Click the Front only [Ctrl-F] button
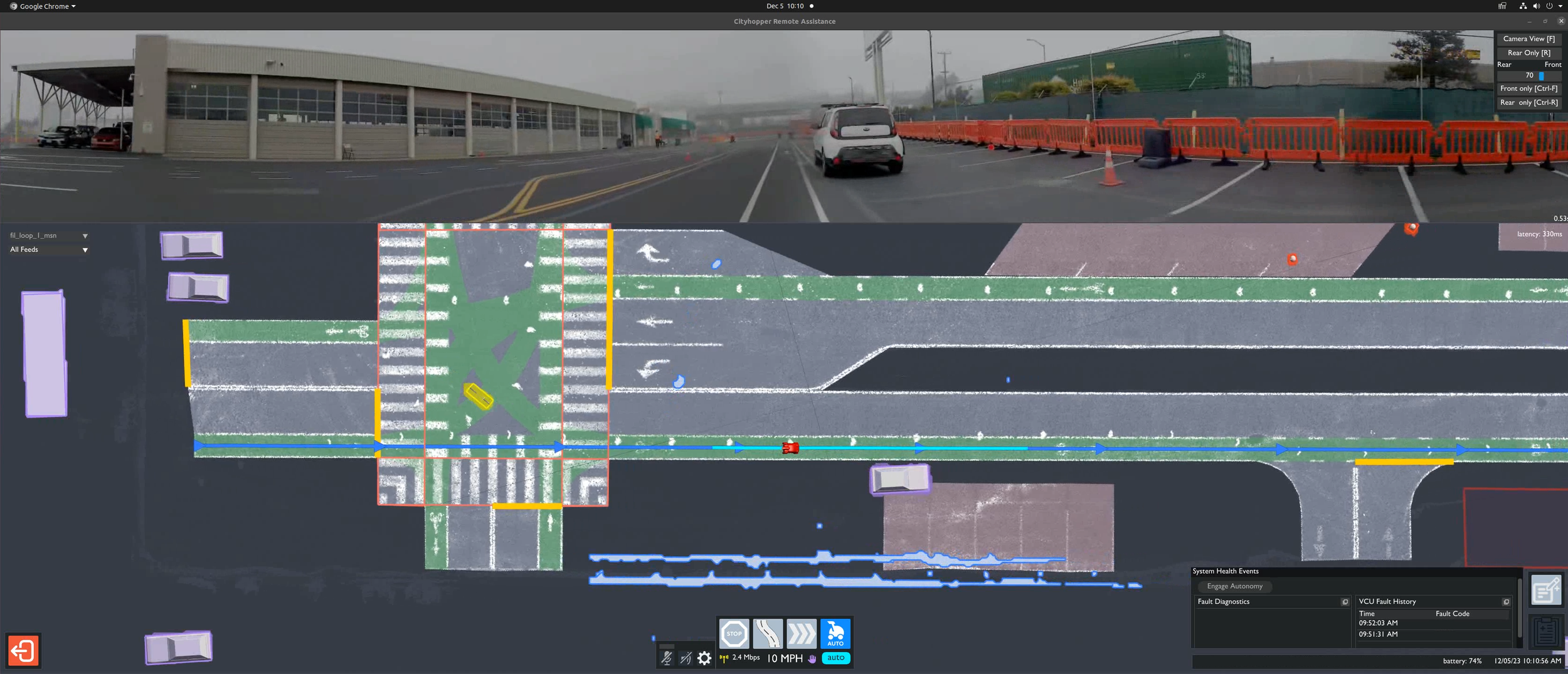1568x674 pixels. point(1528,88)
